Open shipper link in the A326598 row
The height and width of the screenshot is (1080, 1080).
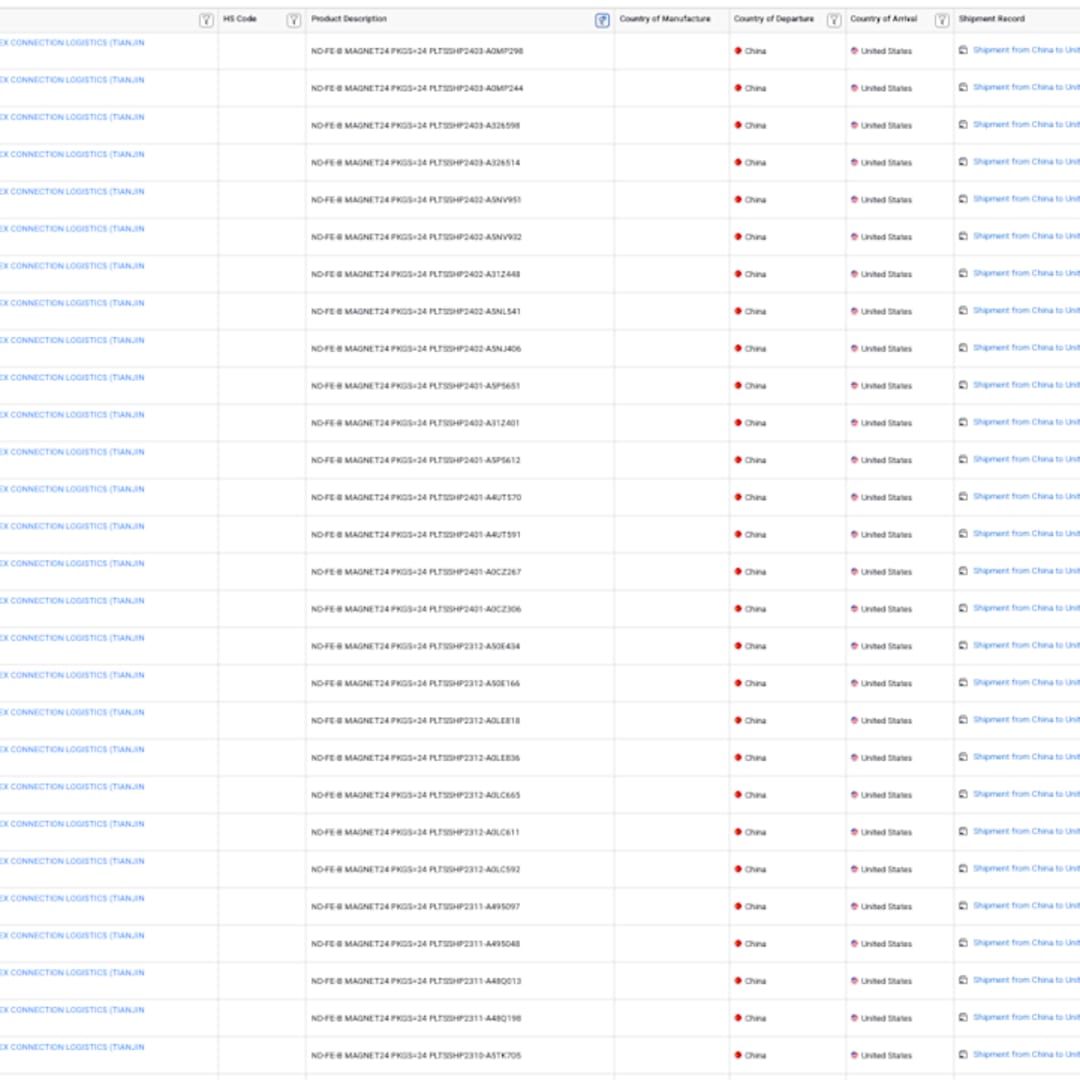72,117
